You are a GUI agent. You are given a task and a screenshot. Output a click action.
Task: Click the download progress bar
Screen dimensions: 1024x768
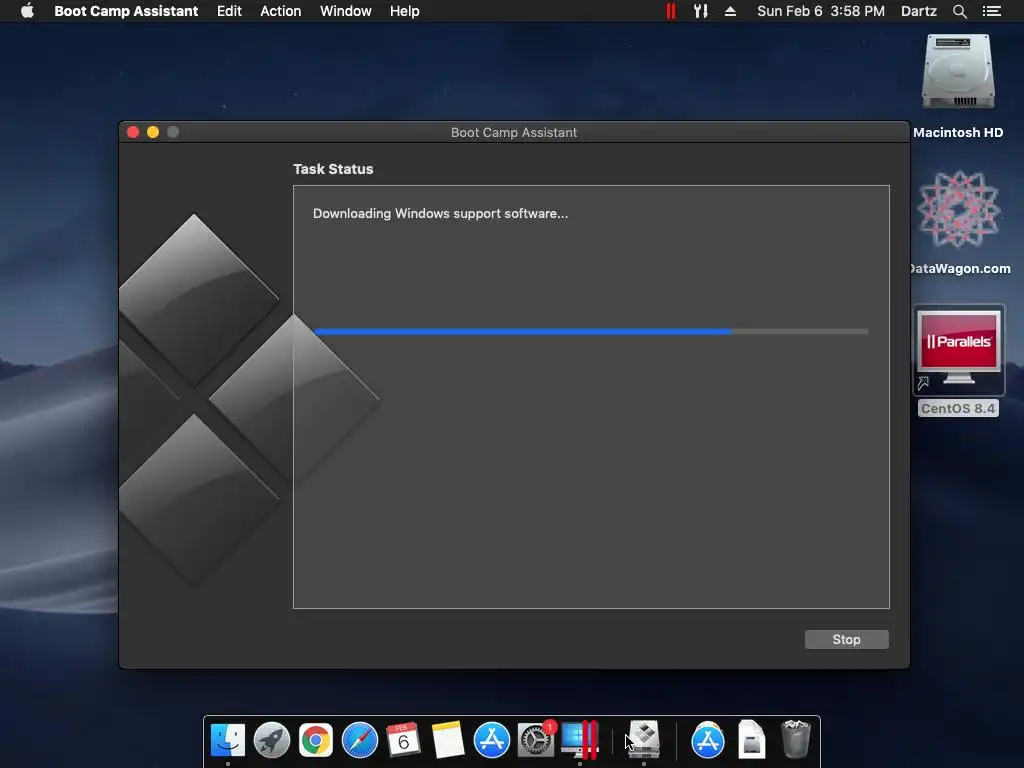tap(592, 332)
